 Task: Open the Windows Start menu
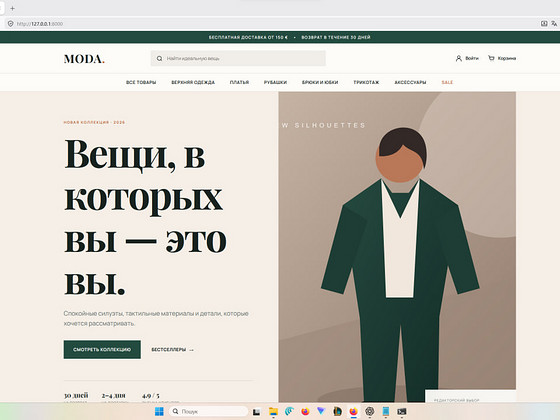click(x=159, y=411)
